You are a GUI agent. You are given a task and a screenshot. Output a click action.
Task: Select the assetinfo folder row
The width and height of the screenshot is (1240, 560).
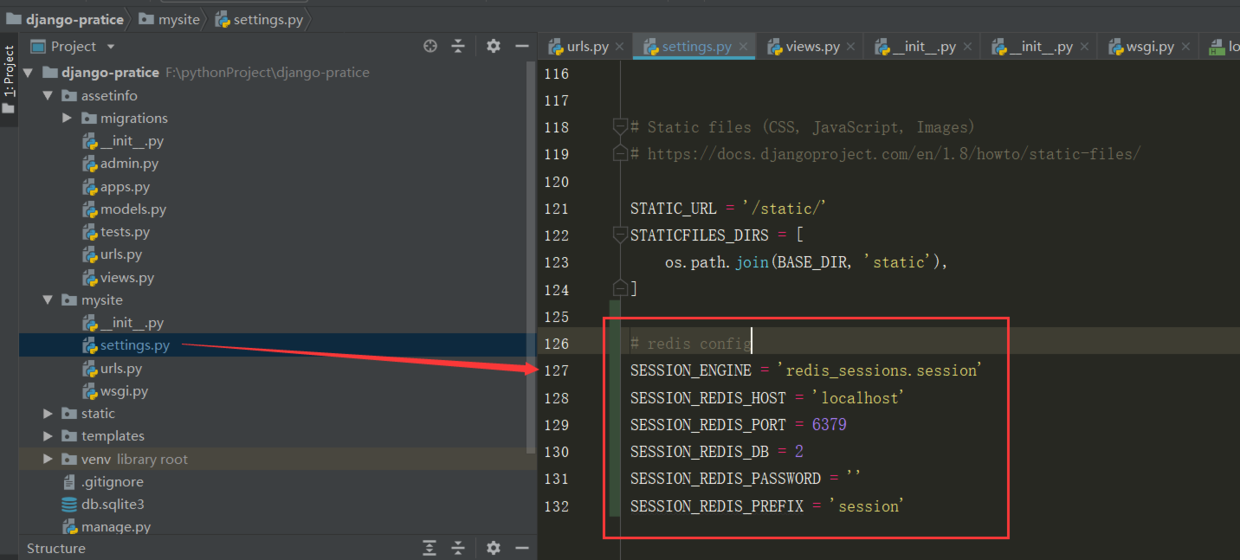pos(278,95)
